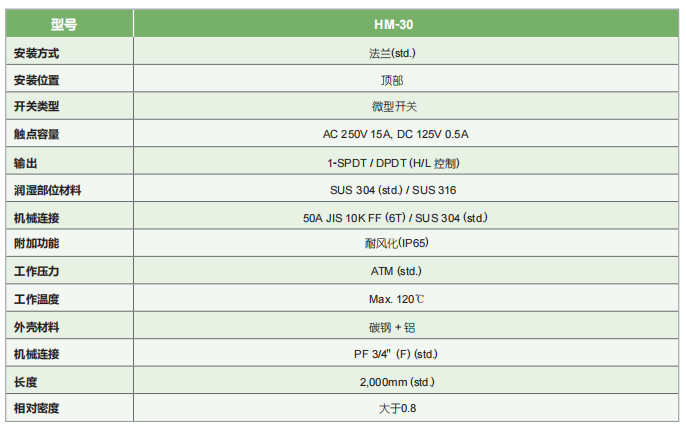Select the 碳钢 + 铝 housing material value
Viewport: 686px width, 426px height.
[397, 327]
